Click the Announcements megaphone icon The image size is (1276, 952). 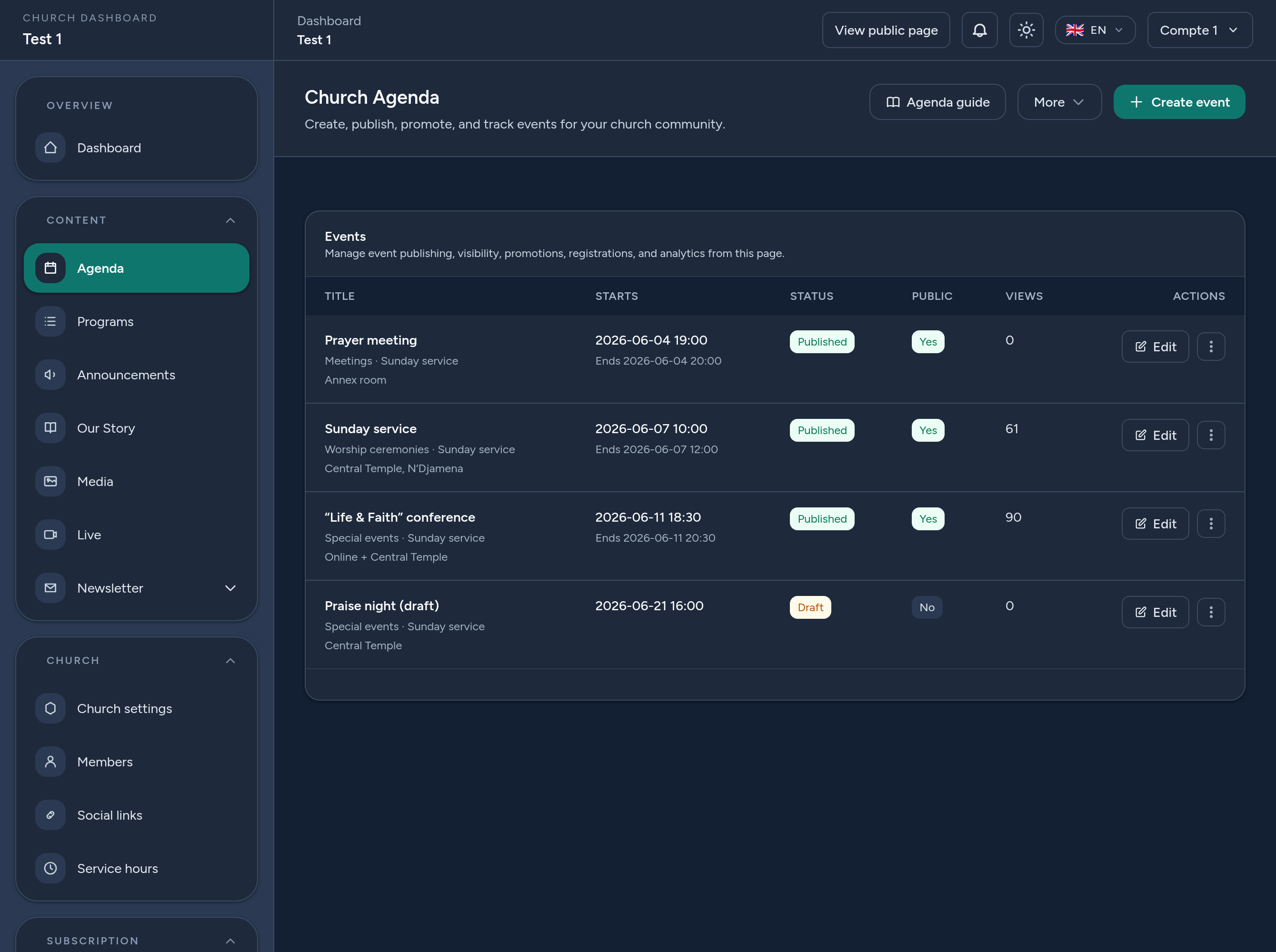51,375
